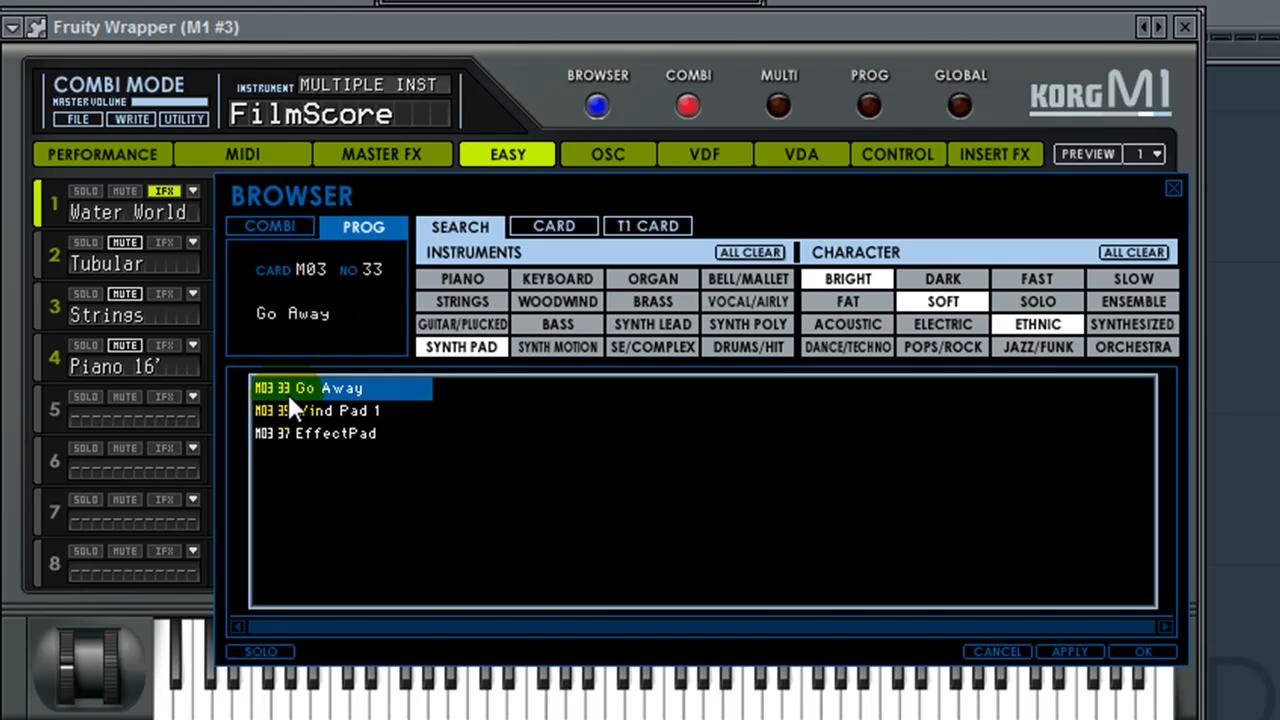Click the previous preset arrow in title bar

tap(1145, 27)
